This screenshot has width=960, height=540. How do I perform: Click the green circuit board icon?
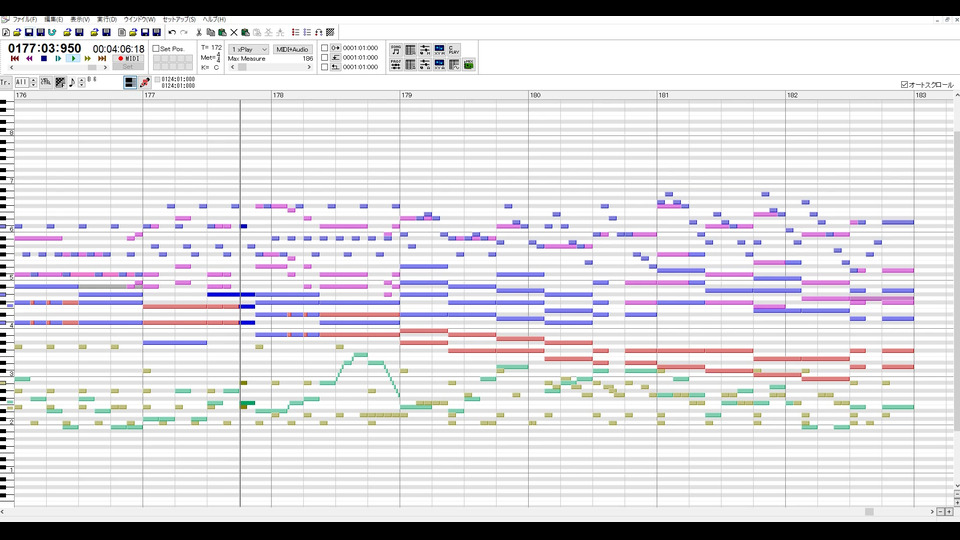tap(469, 64)
